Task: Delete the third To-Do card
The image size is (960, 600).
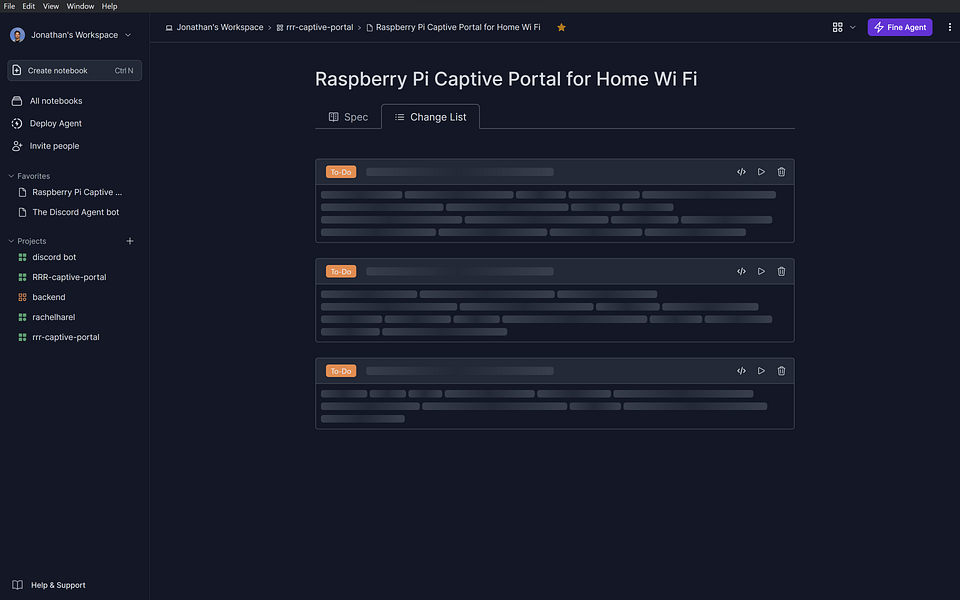Action: pos(781,370)
